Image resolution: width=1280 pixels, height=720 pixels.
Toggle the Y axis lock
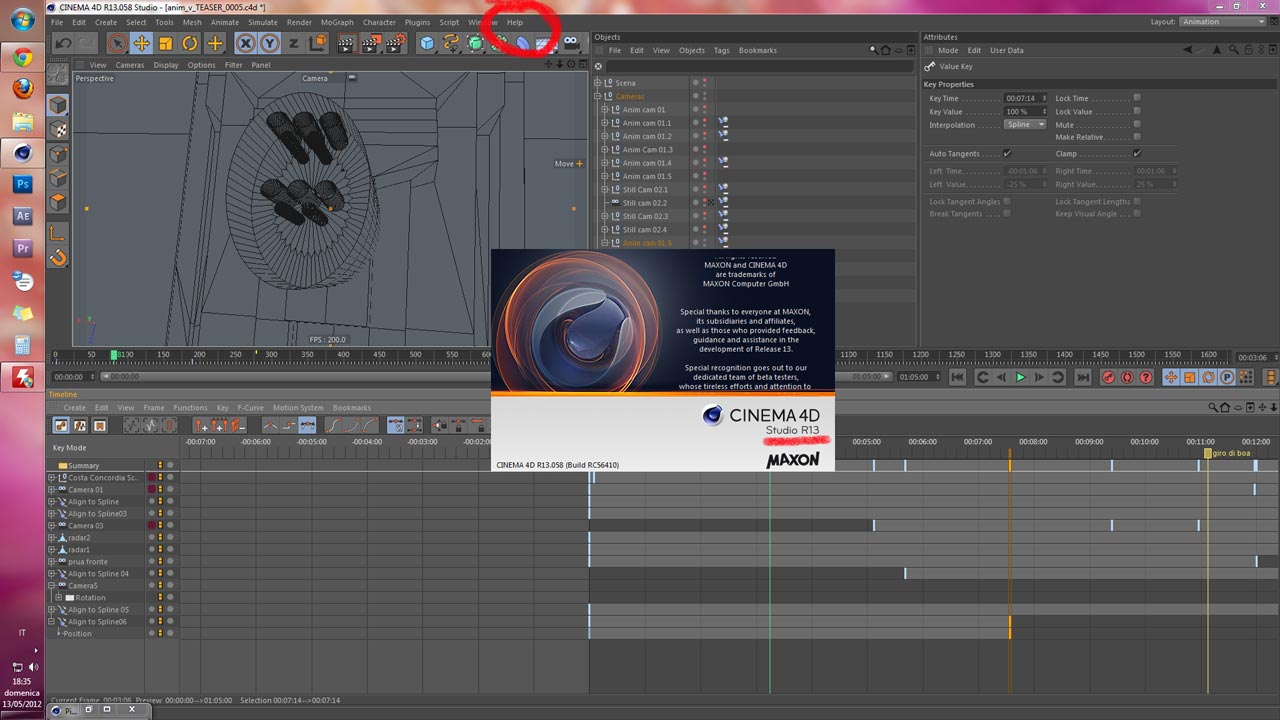pos(270,43)
